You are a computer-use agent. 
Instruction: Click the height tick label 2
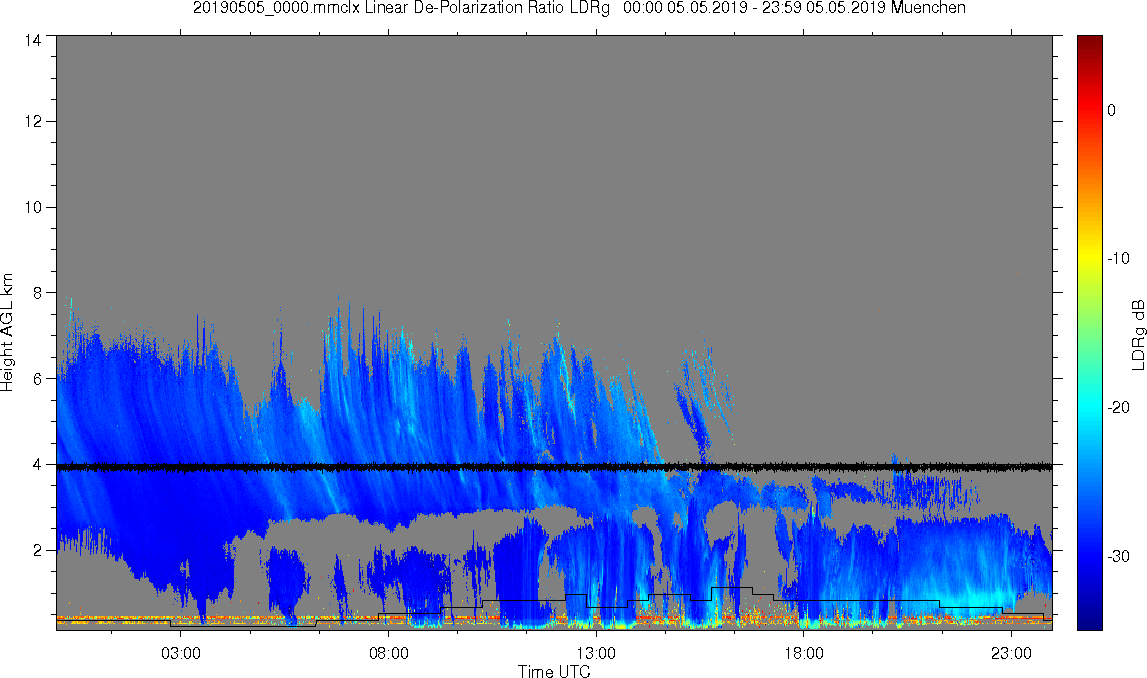click(37, 550)
